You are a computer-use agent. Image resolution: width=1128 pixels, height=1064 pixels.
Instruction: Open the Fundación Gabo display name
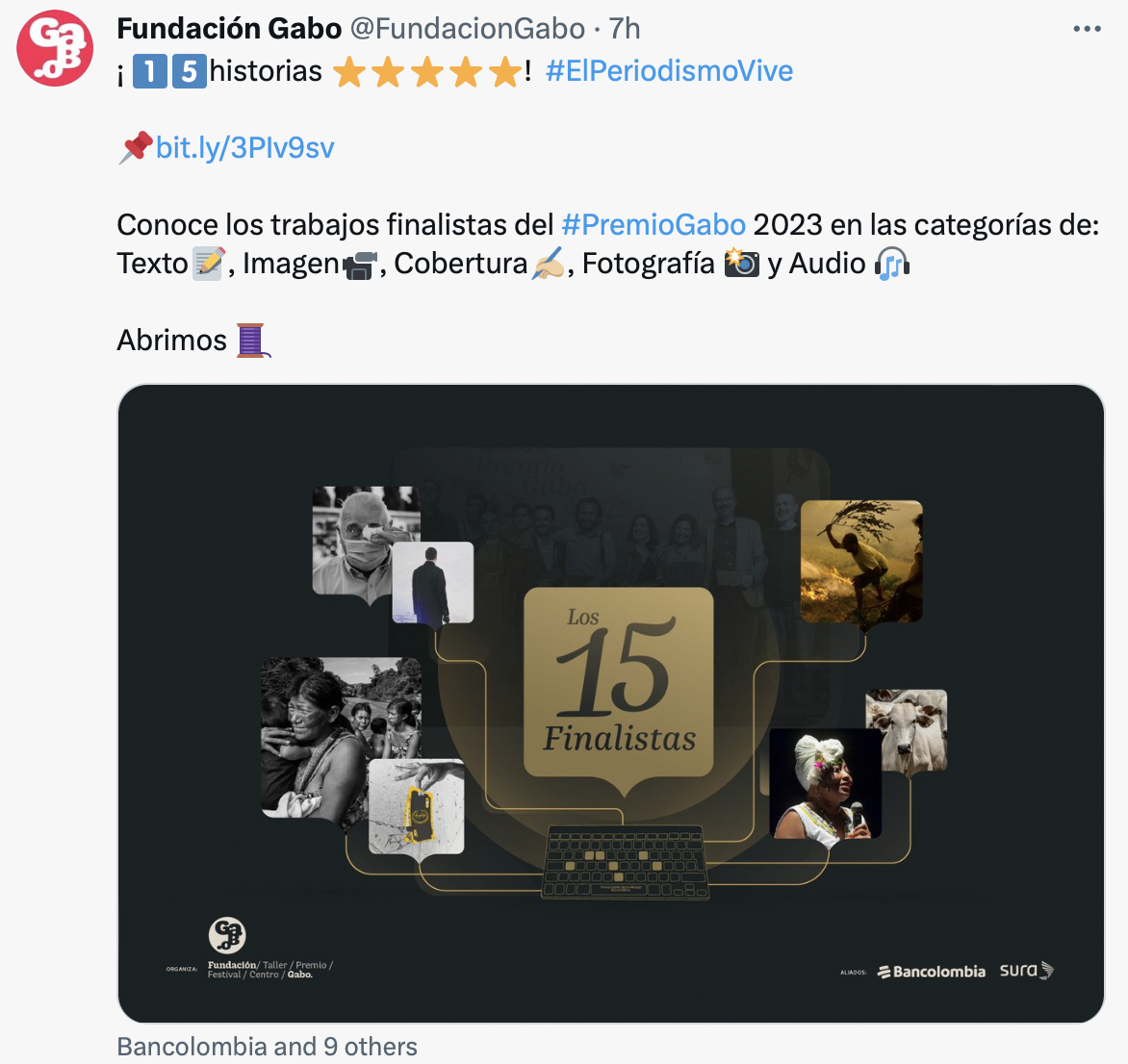[x=229, y=29]
